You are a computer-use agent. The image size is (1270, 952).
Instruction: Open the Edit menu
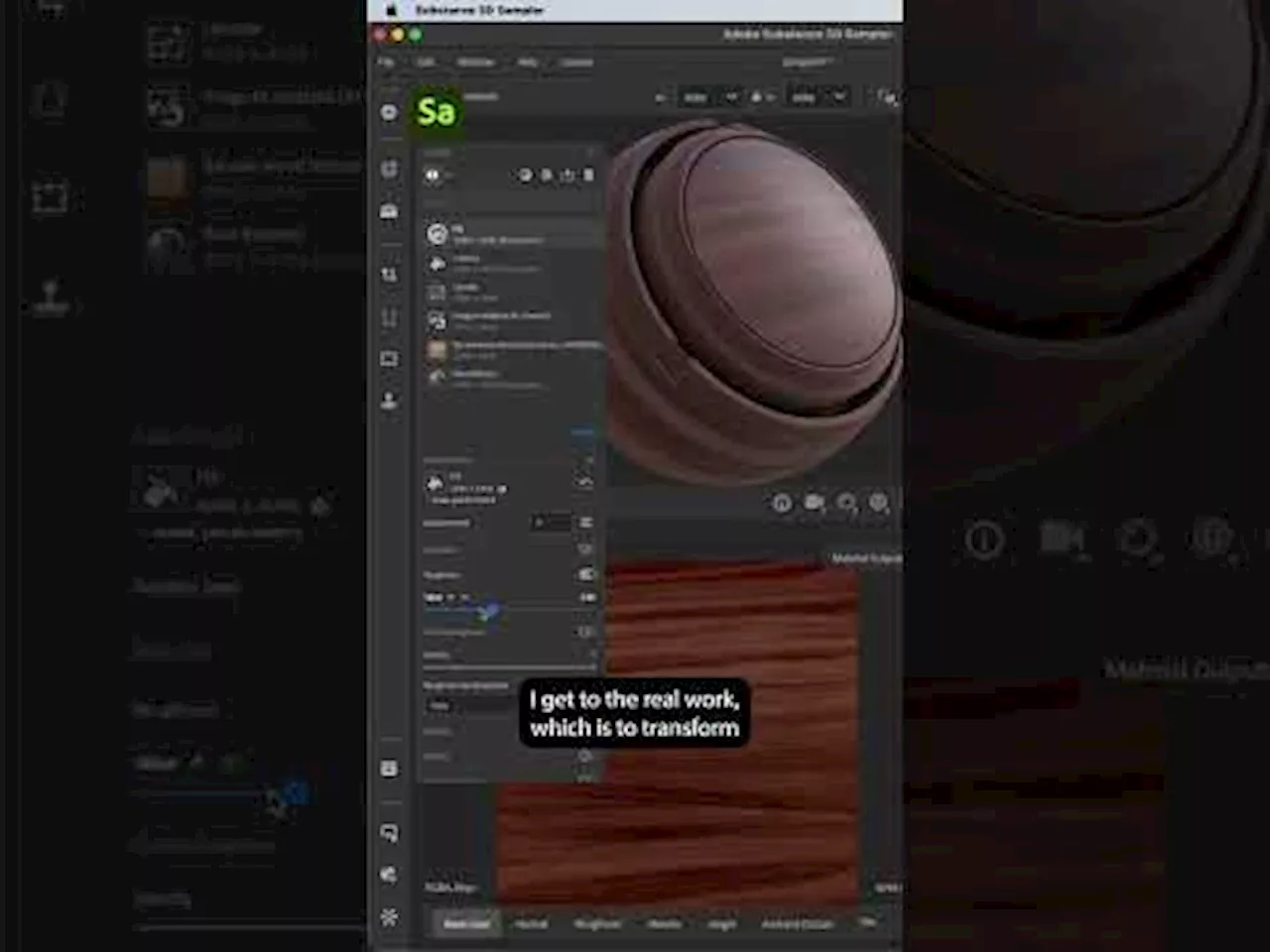(425, 62)
